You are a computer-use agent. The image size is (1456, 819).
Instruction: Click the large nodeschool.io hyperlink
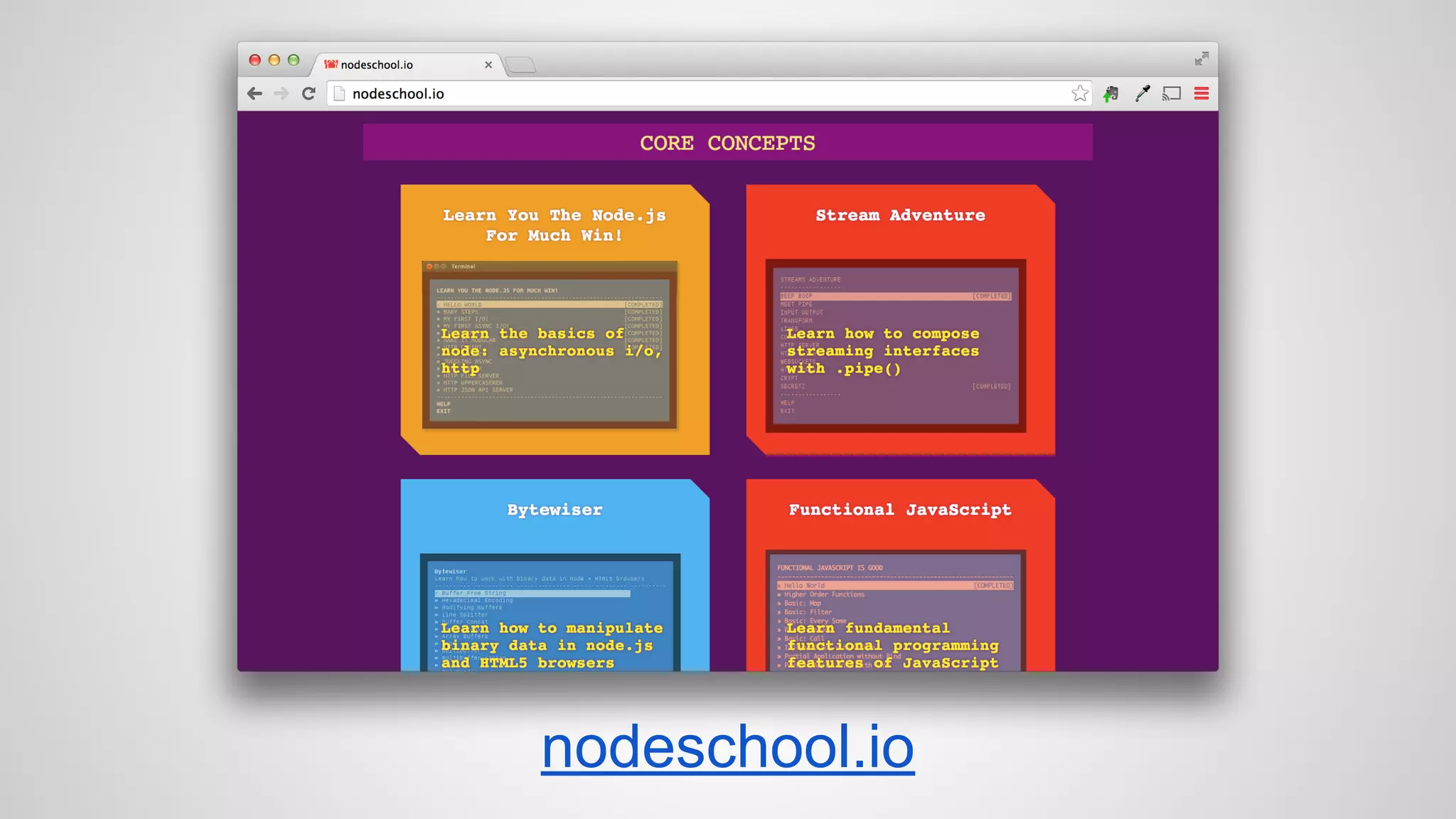(x=727, y=746)
